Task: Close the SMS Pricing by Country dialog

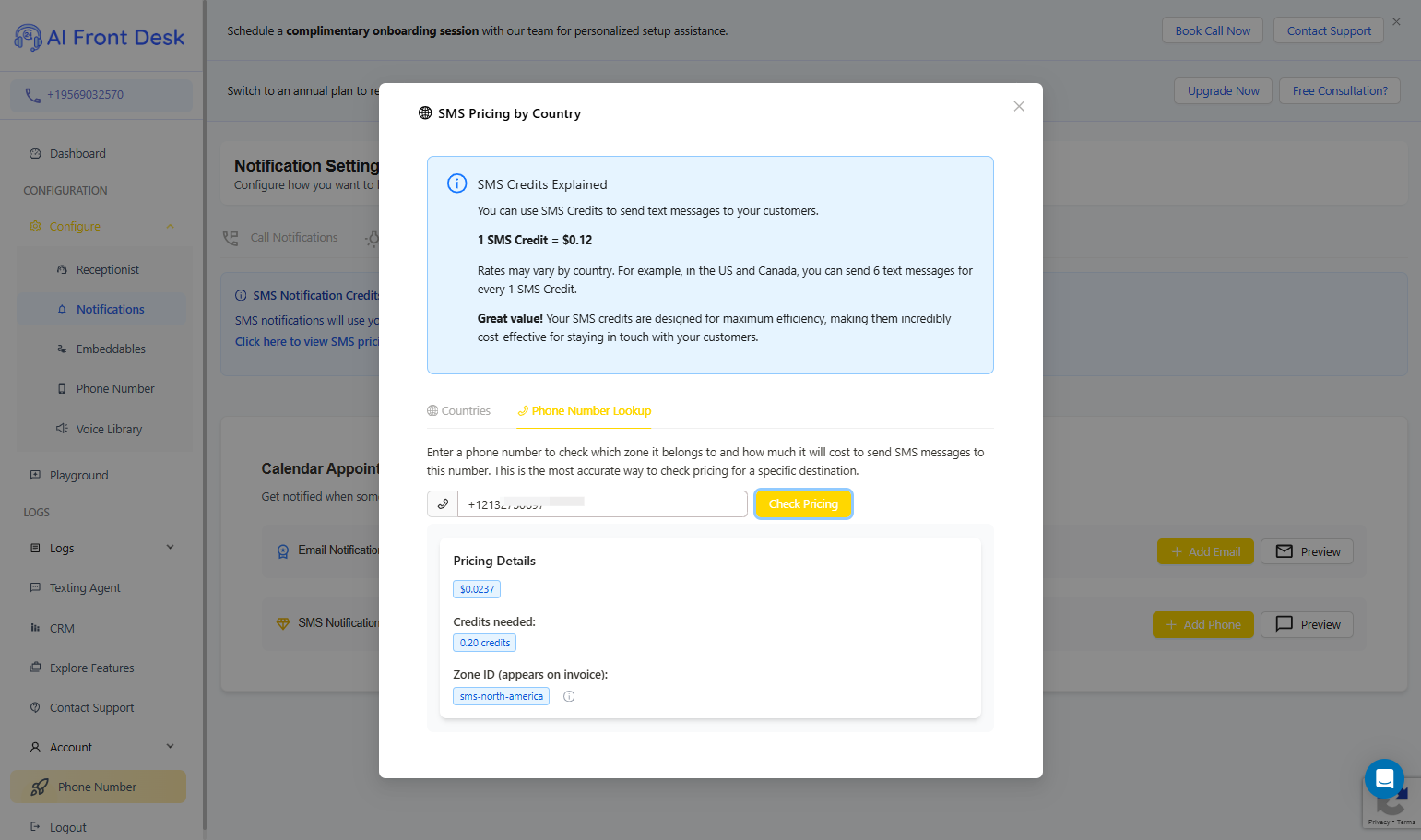Action: (1019, 106)
